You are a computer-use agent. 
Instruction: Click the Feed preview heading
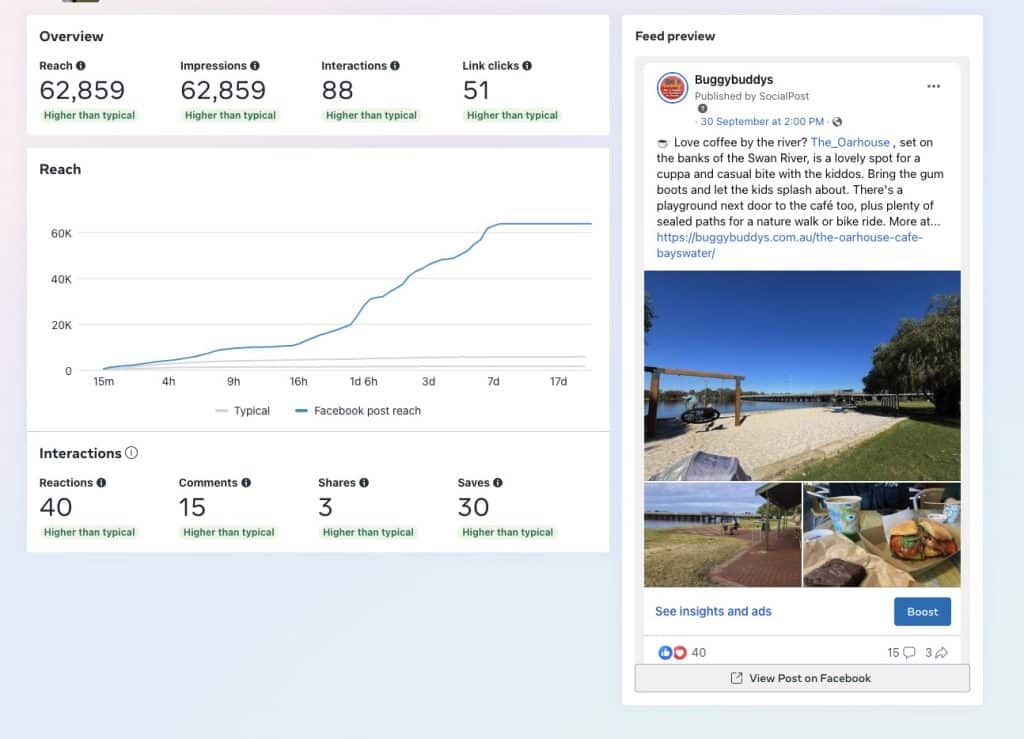point(675,37)
